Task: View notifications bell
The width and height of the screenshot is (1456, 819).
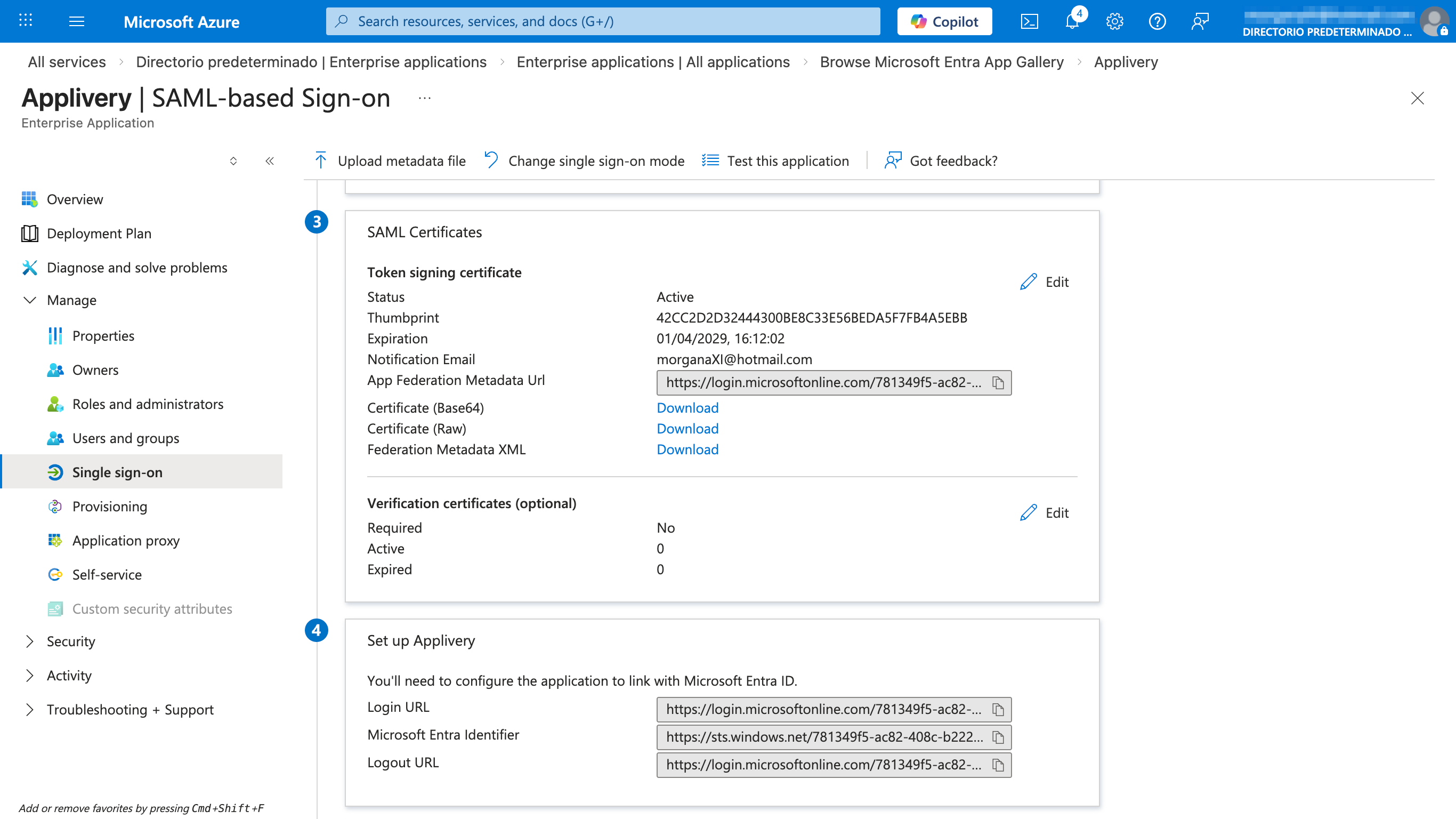Action: (x=1072, y=21)
